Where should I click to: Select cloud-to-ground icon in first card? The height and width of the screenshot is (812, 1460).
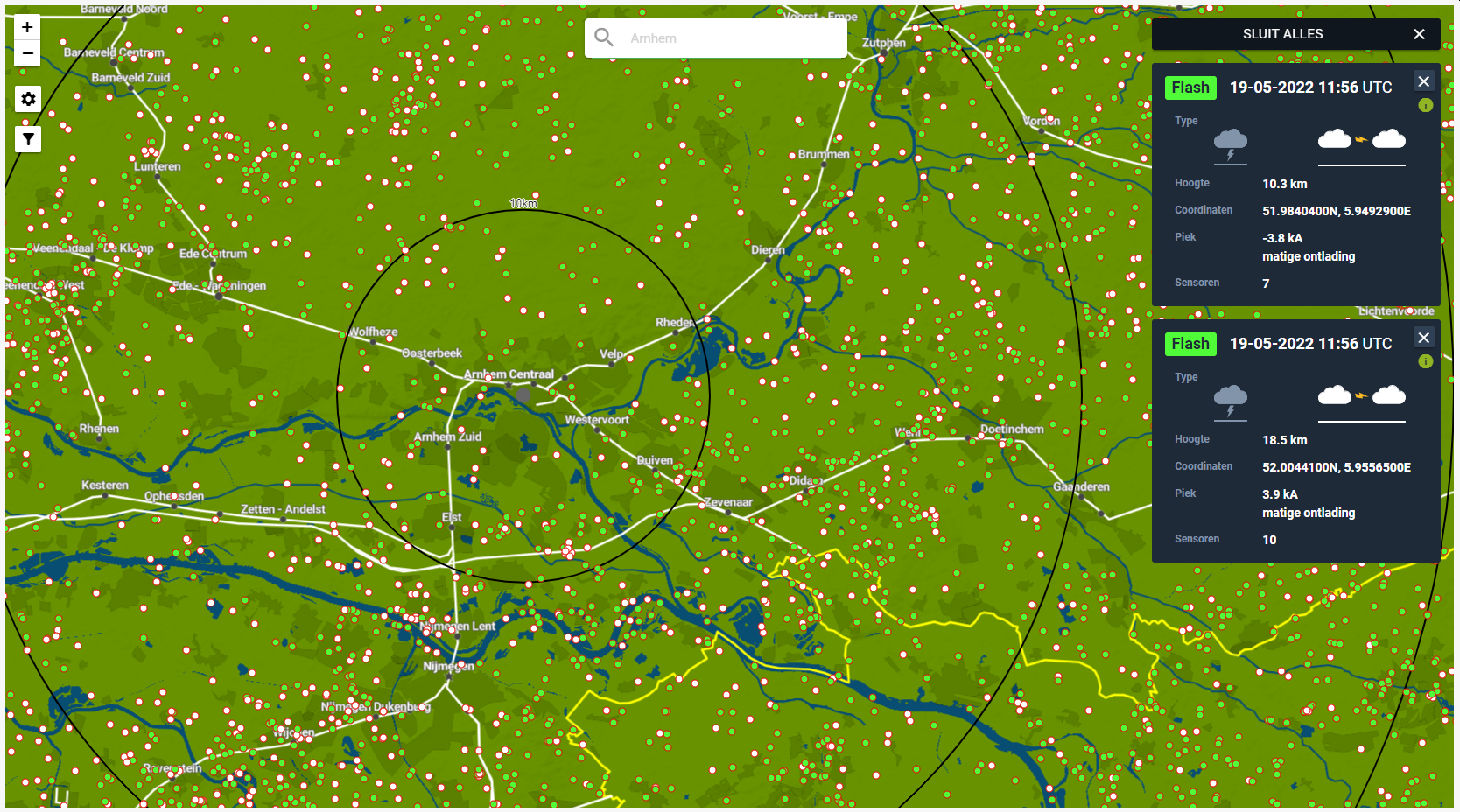coord(1231,144)
